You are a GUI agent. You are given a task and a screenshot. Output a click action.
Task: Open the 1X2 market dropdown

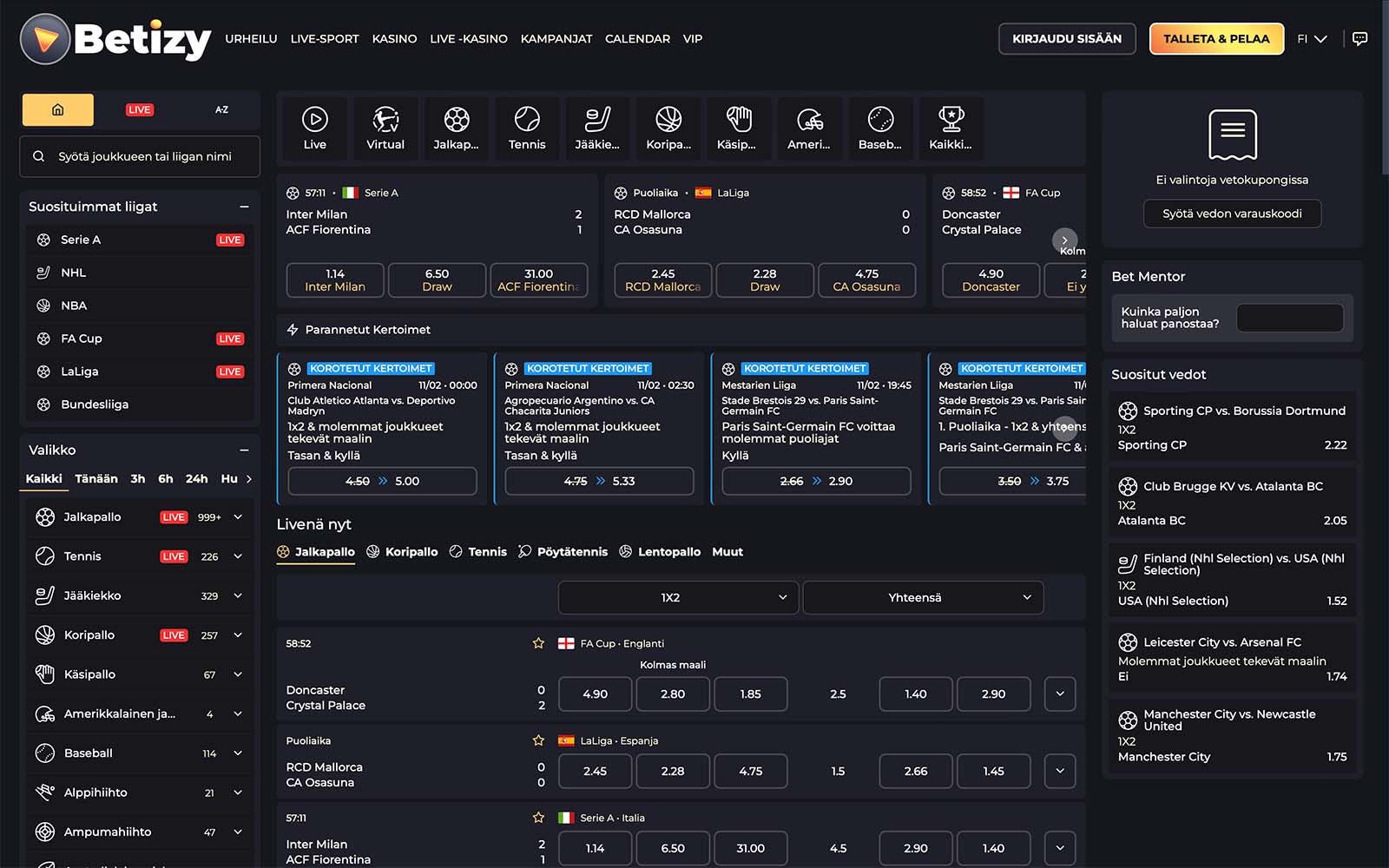[x=678, y=597]
